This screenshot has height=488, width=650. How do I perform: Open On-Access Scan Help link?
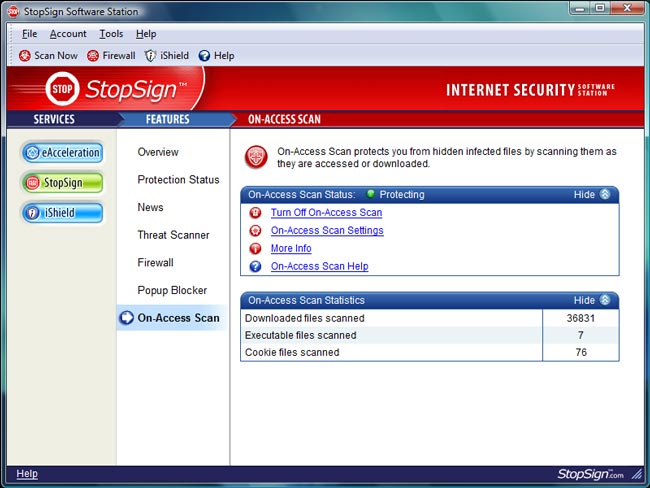(320, 266)
